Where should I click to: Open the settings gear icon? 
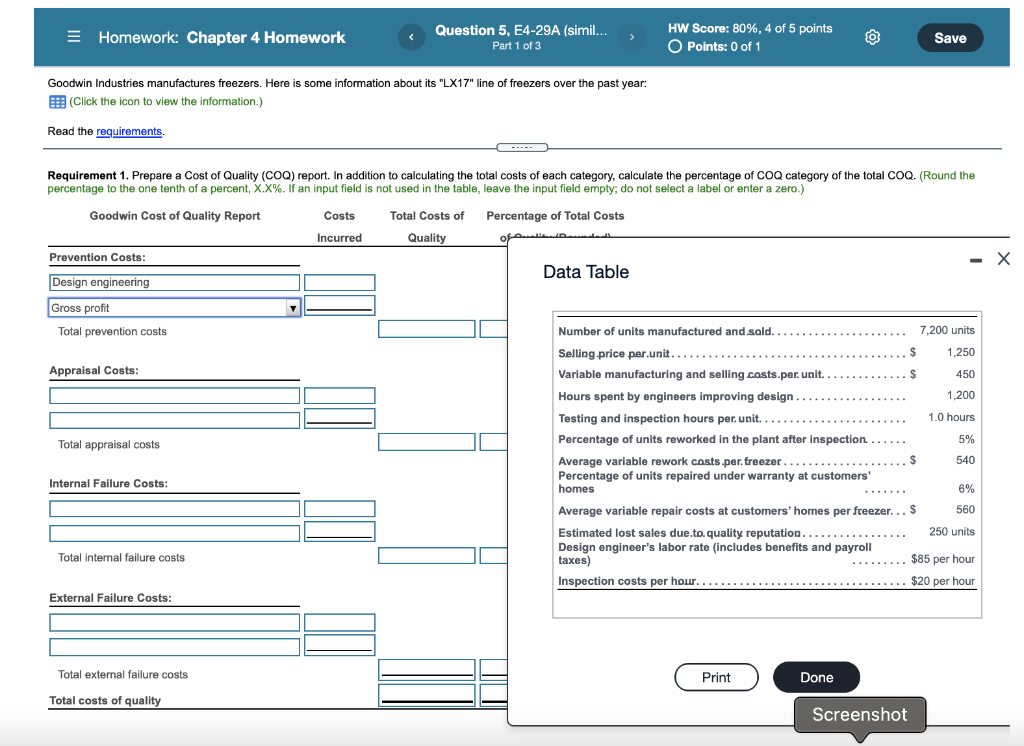872,37
